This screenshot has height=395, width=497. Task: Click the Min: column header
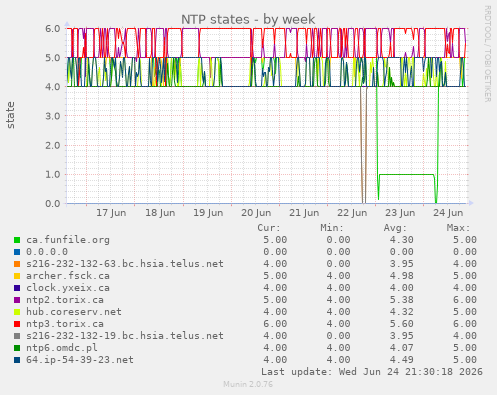click(332, 228)
